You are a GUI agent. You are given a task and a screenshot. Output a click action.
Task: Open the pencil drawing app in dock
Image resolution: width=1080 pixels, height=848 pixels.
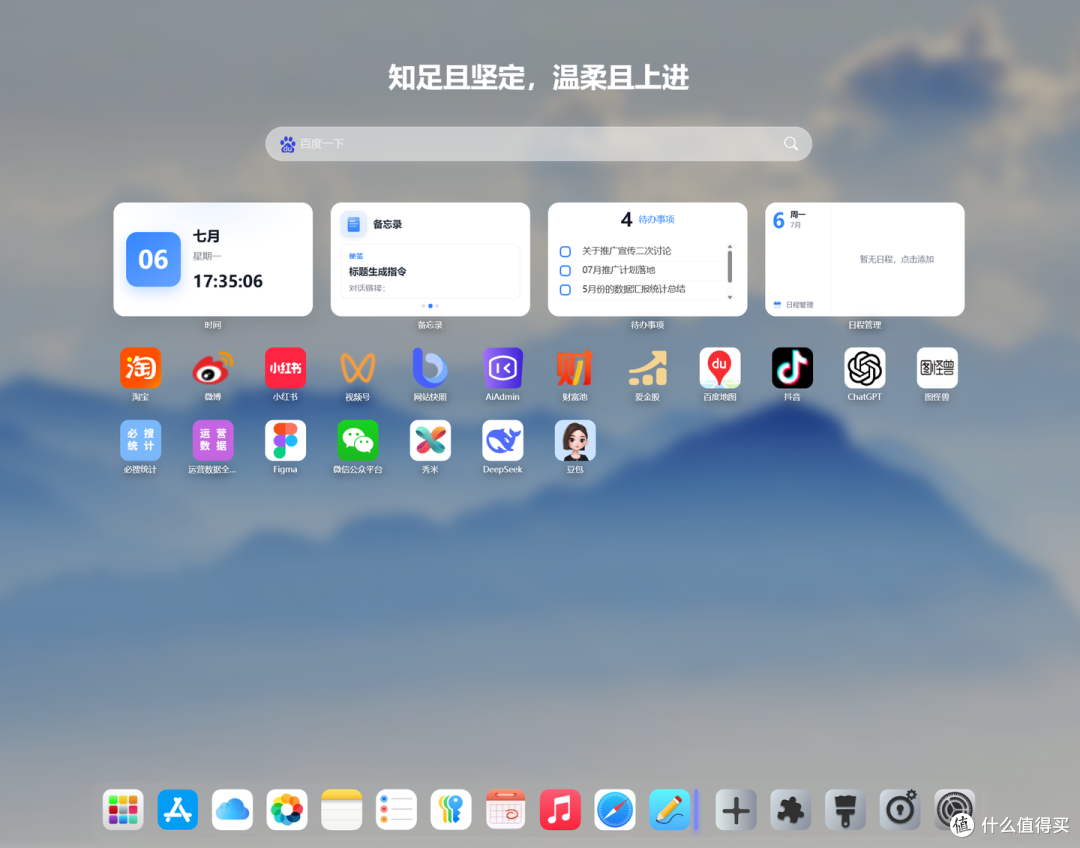pos(669,809)
